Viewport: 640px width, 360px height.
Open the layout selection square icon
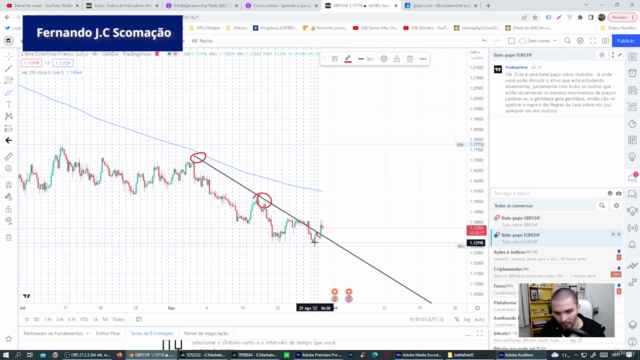[x=511, y=41]
